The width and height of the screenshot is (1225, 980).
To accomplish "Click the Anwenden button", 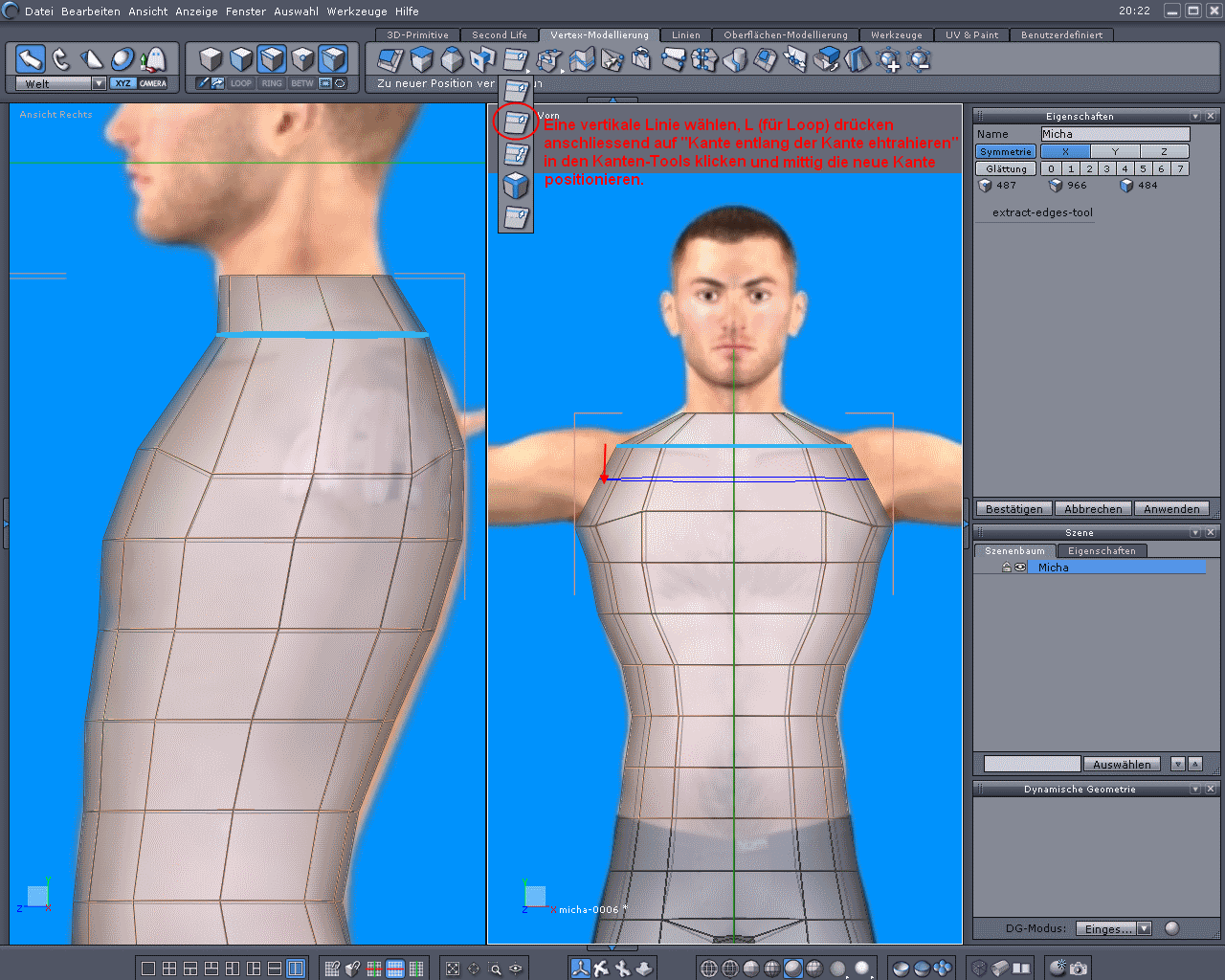I will [x=1171, y=509].
